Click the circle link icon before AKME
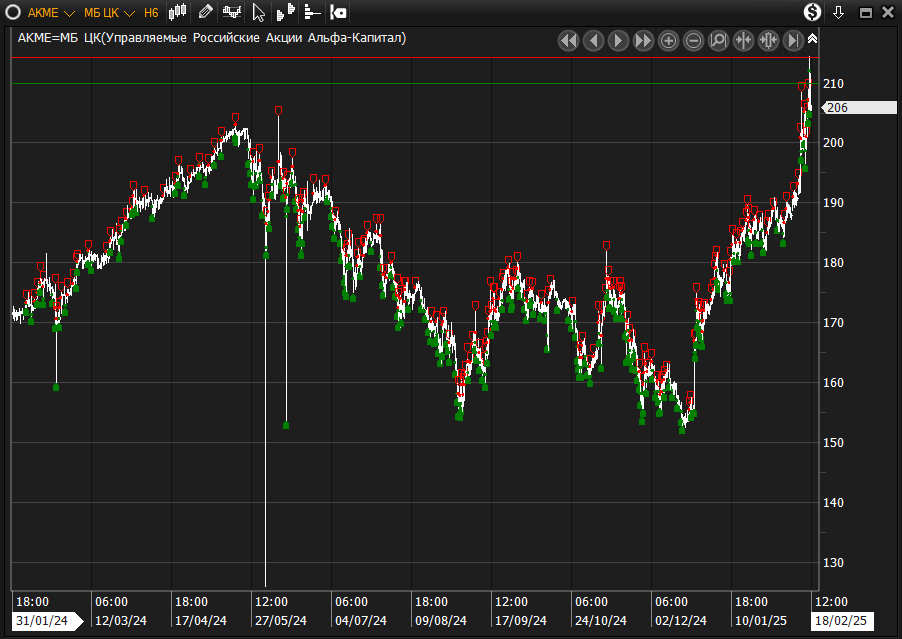The height and width of the screenshot is (639, 902). point(13,12)
